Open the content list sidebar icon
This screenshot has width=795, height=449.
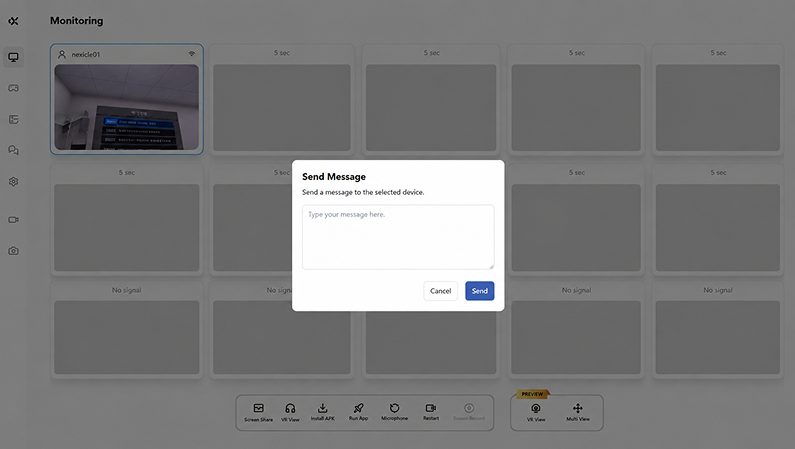point(13,120)
